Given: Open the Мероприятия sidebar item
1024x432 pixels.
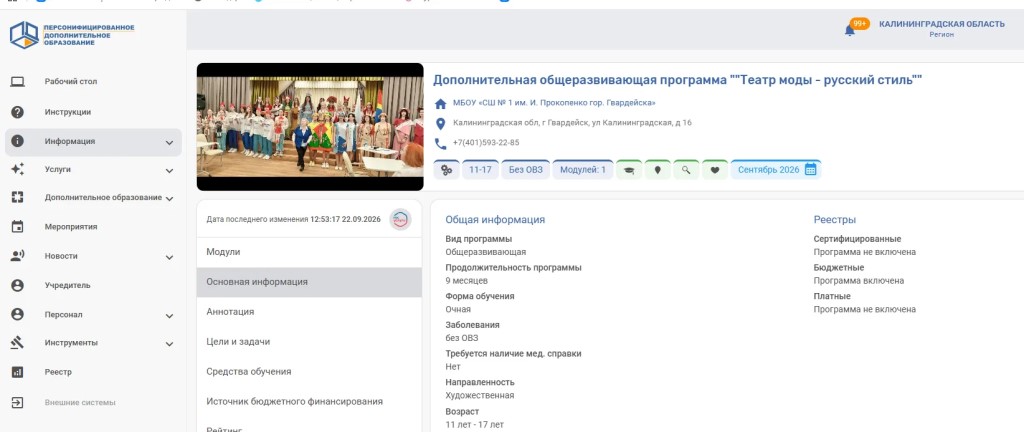Looking at the screenshot, I should 93,226.
